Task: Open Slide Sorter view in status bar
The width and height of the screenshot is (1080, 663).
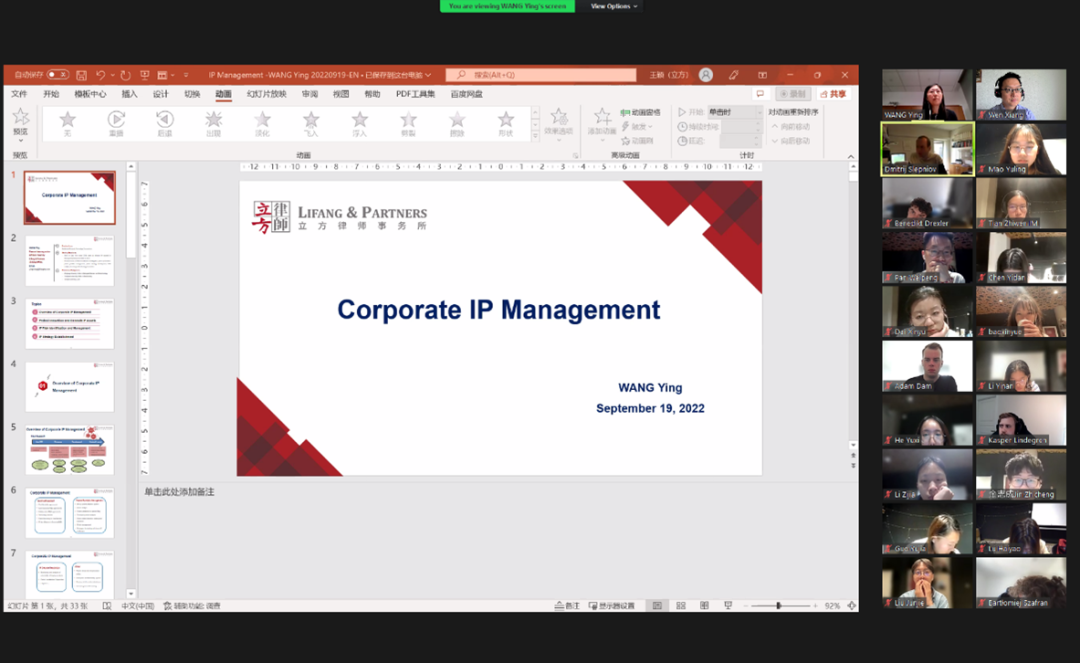Action: [681, 606]
